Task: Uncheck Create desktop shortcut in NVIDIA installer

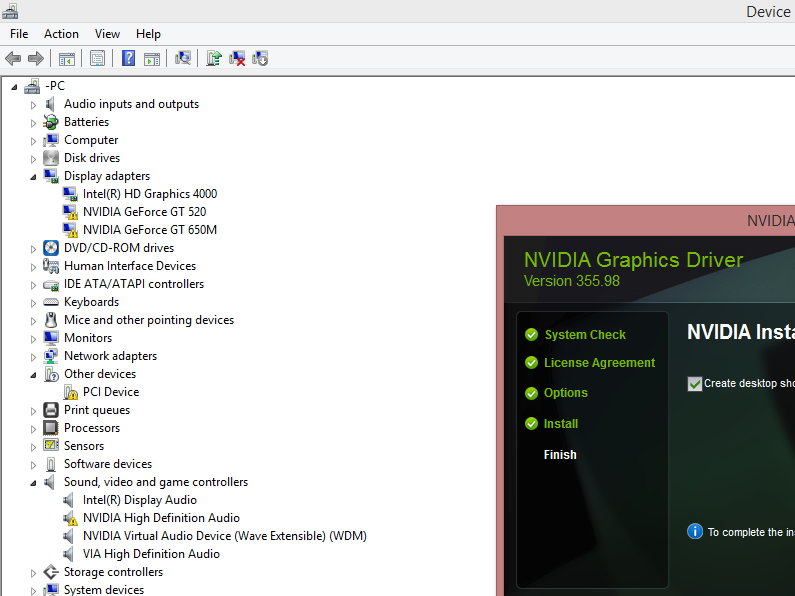Action: tap(695, 384)
